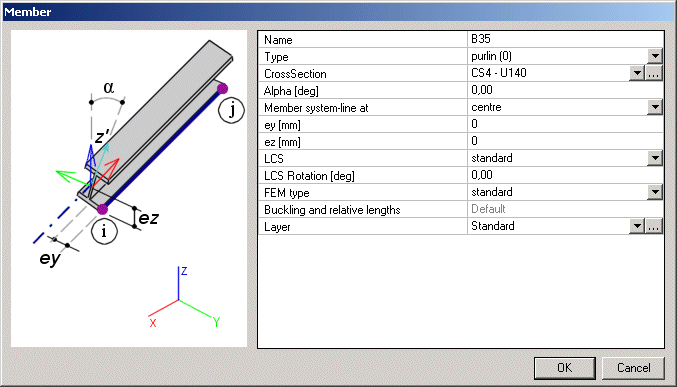Click the XYZ axis indicator in preview
This screenshot has height=387, width=677.
coord(184,298)
